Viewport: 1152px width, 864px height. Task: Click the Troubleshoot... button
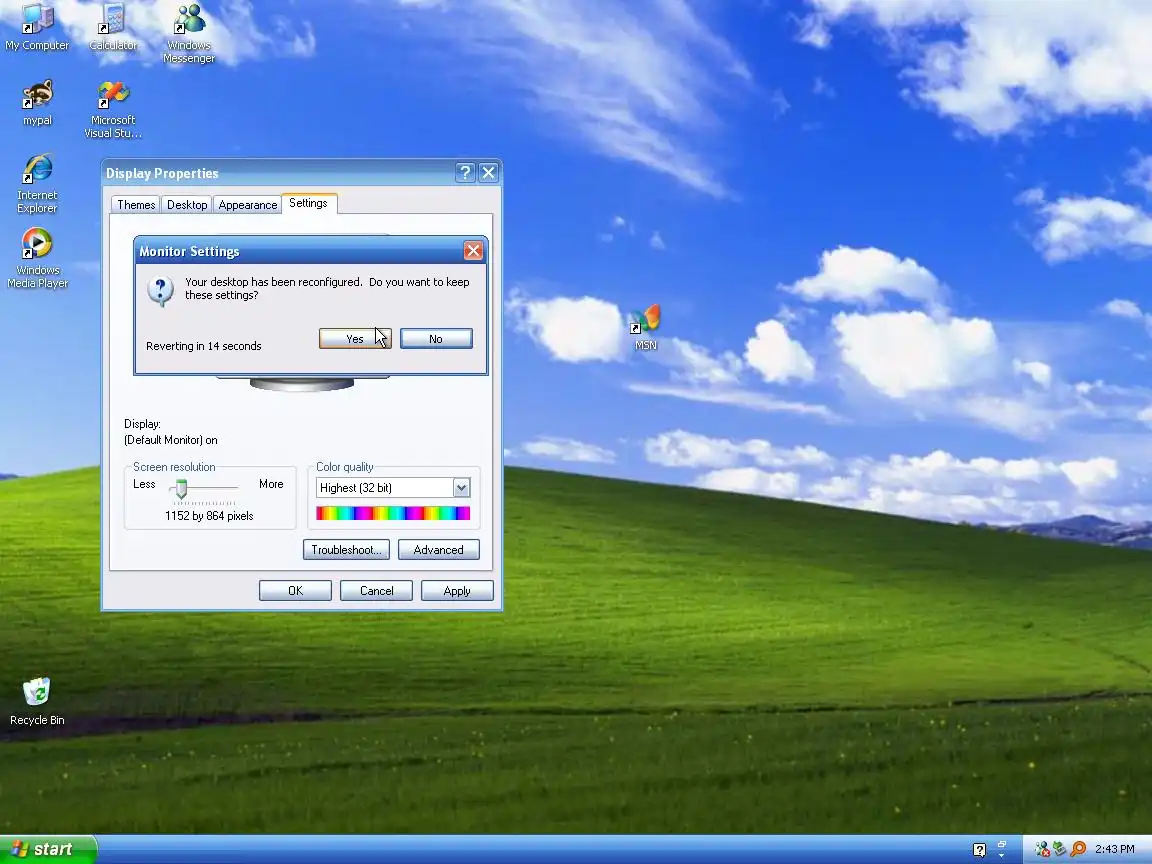point(346,550)
